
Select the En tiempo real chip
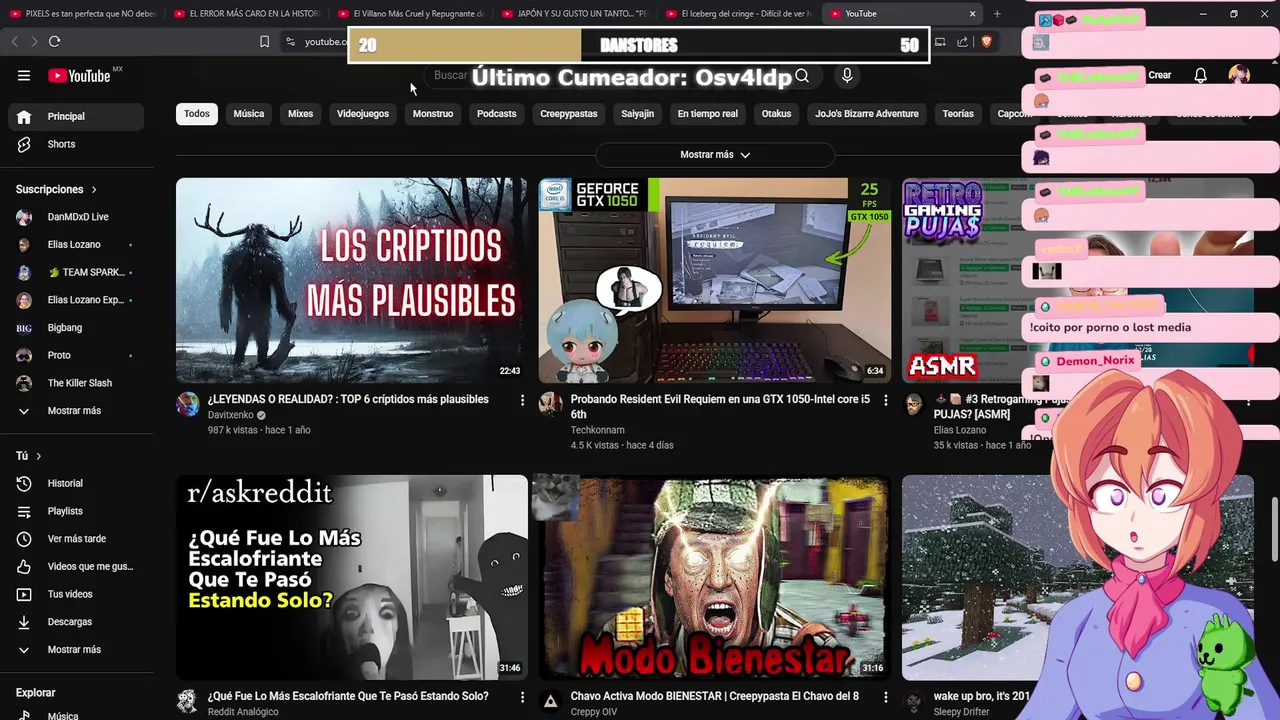707,114
